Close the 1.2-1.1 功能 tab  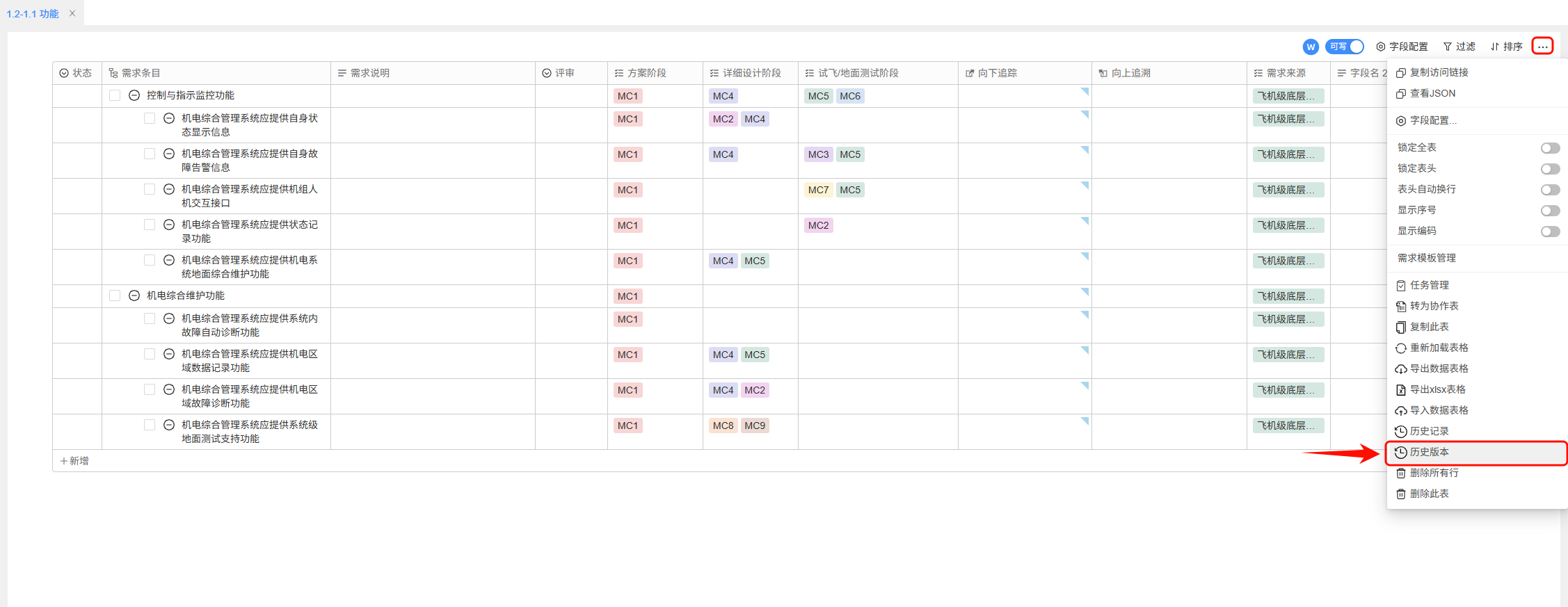[72, 13]
